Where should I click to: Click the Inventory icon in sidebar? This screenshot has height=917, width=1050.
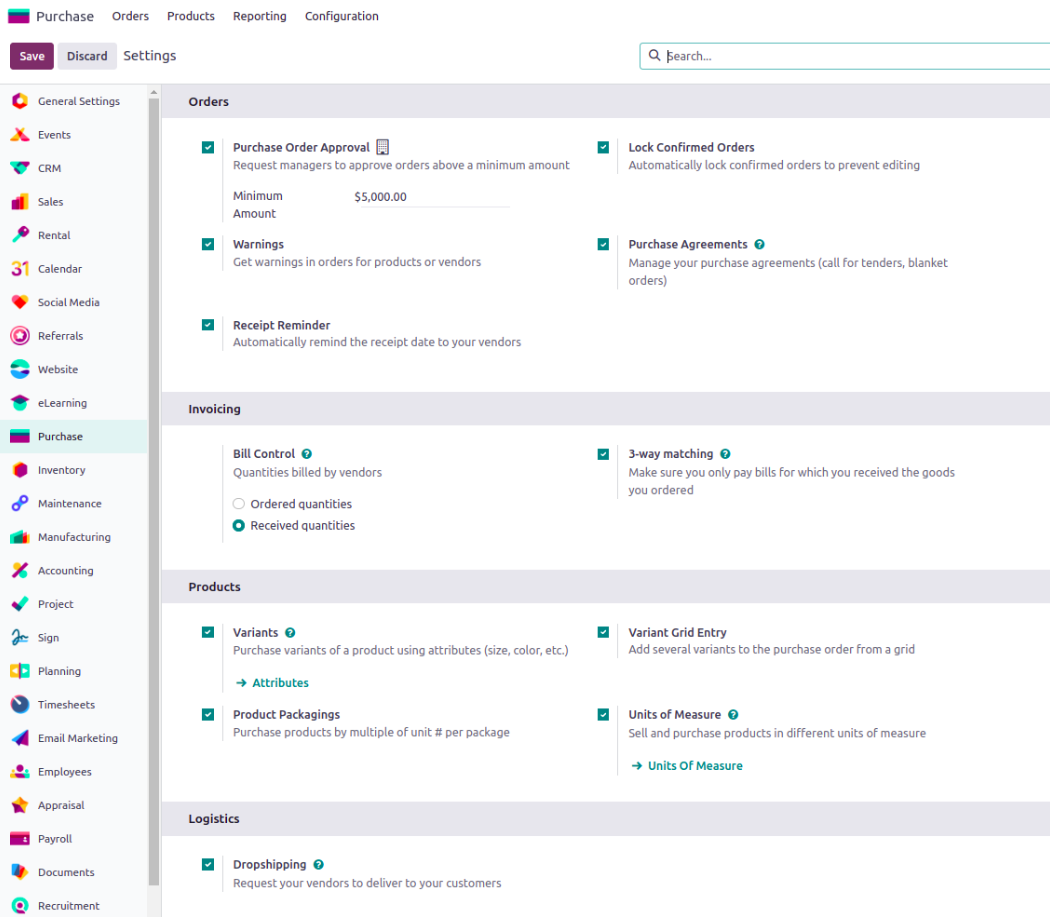[x=20, y=470]
